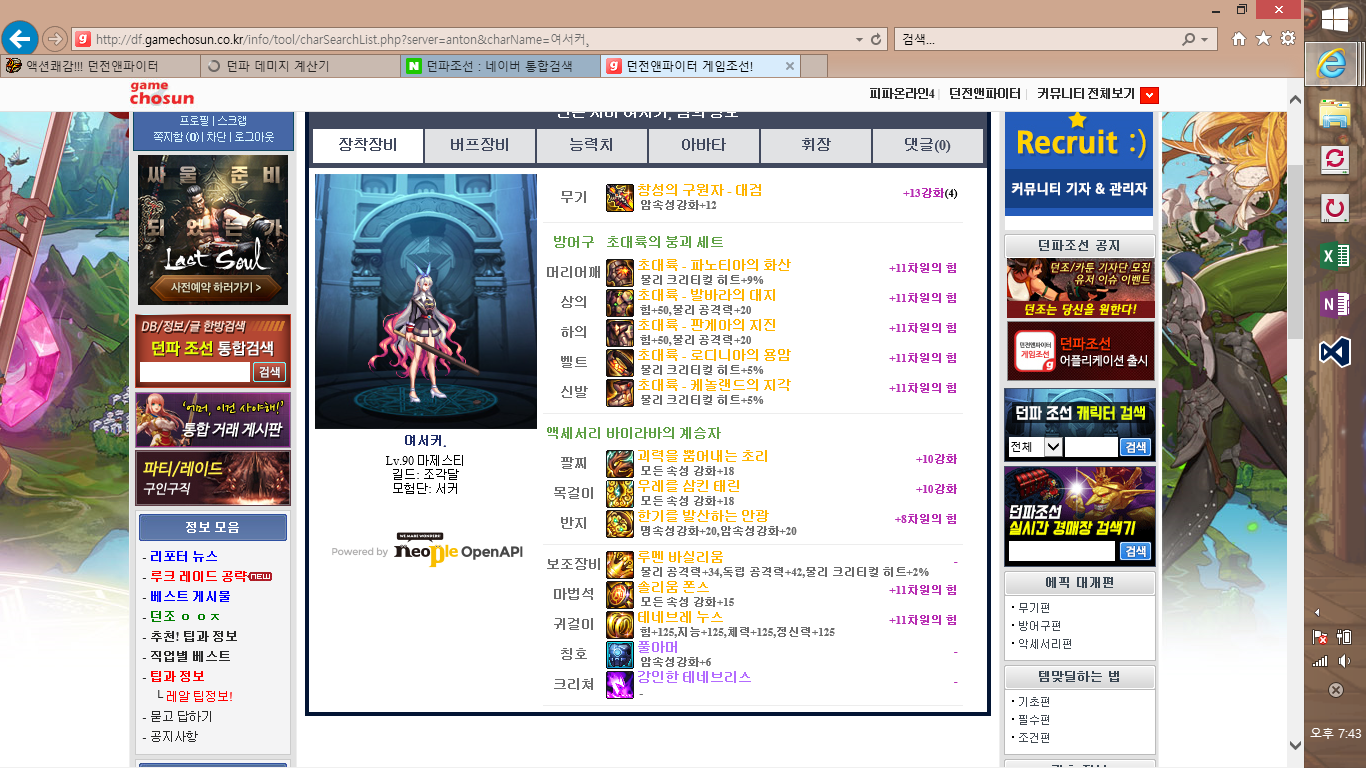Open Excel from the side taskbar
The image size is (1366, 768).
[1335, 256]
